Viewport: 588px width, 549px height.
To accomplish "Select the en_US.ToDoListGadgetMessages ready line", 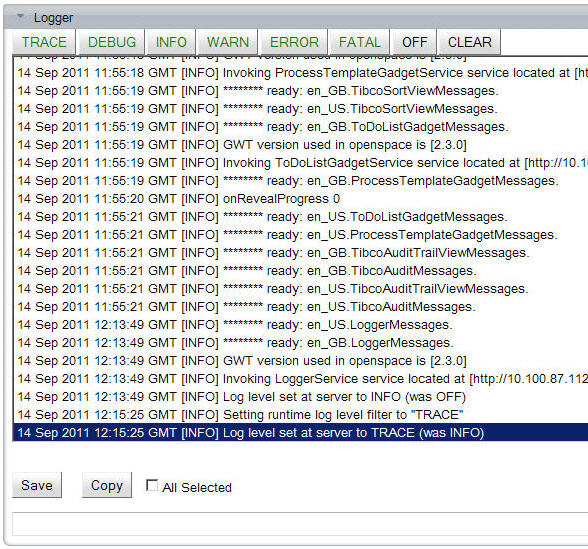I will (301, 217).
